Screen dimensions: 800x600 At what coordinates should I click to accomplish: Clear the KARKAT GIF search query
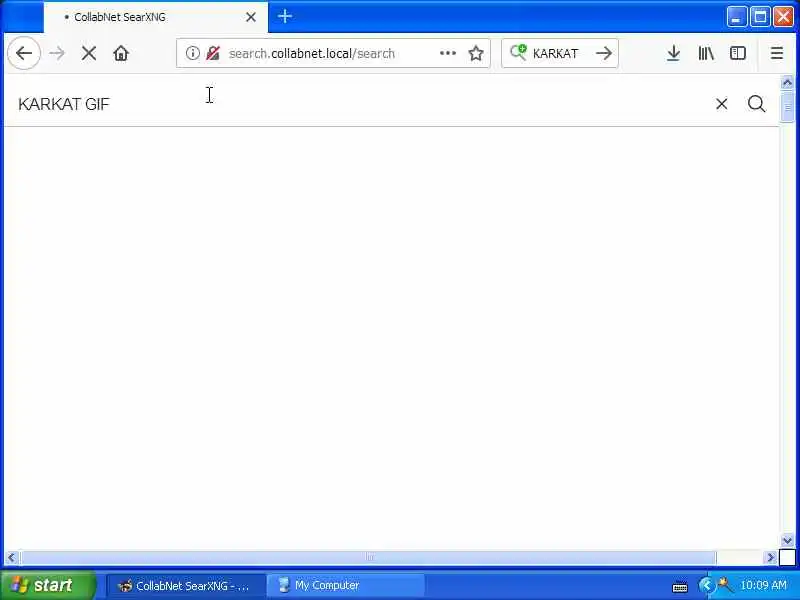[721, 104]
